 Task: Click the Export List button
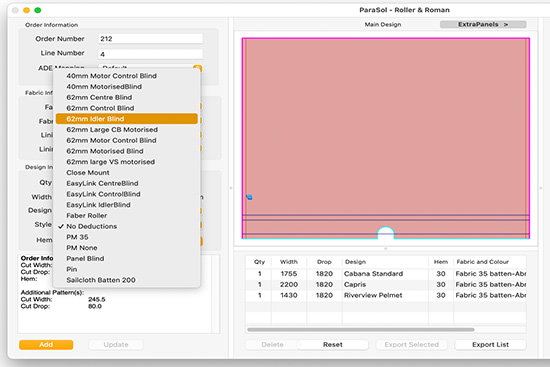490,345
